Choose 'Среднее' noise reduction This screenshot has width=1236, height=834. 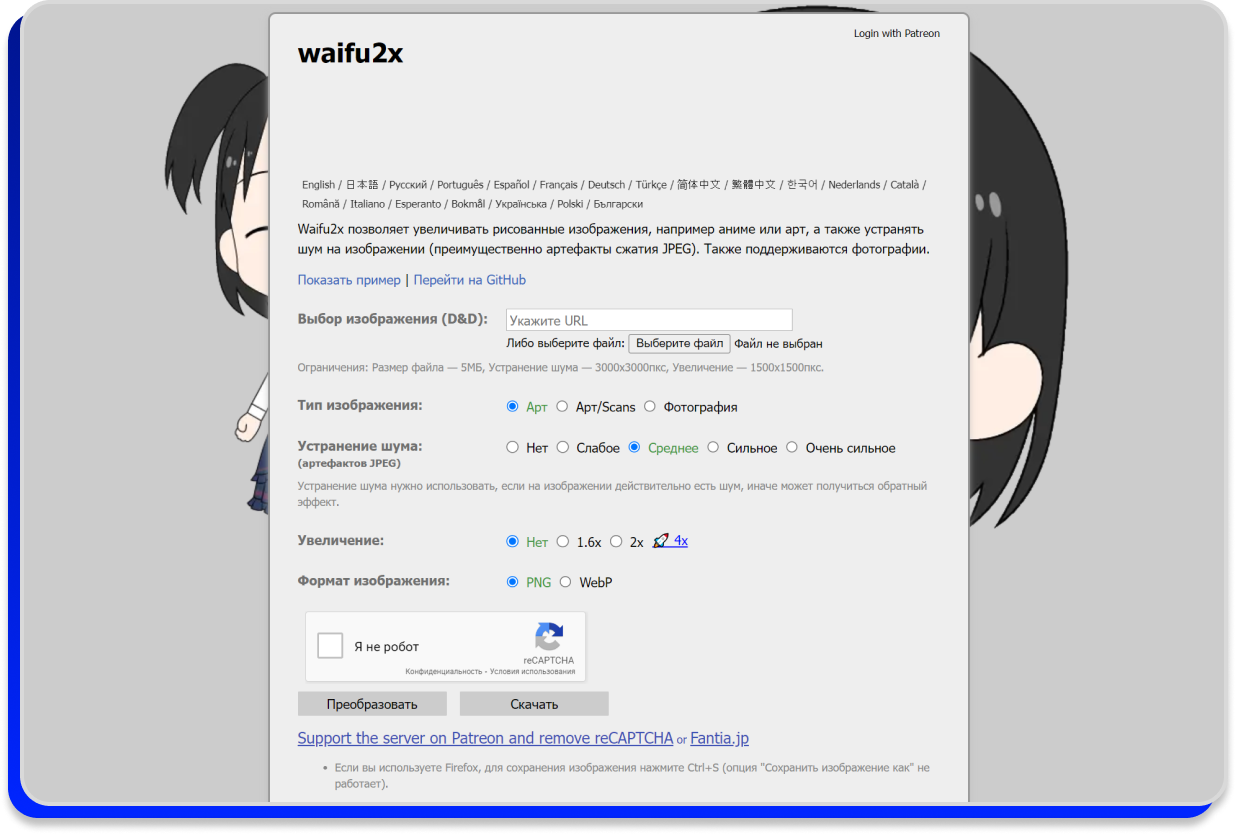point(634,448)
